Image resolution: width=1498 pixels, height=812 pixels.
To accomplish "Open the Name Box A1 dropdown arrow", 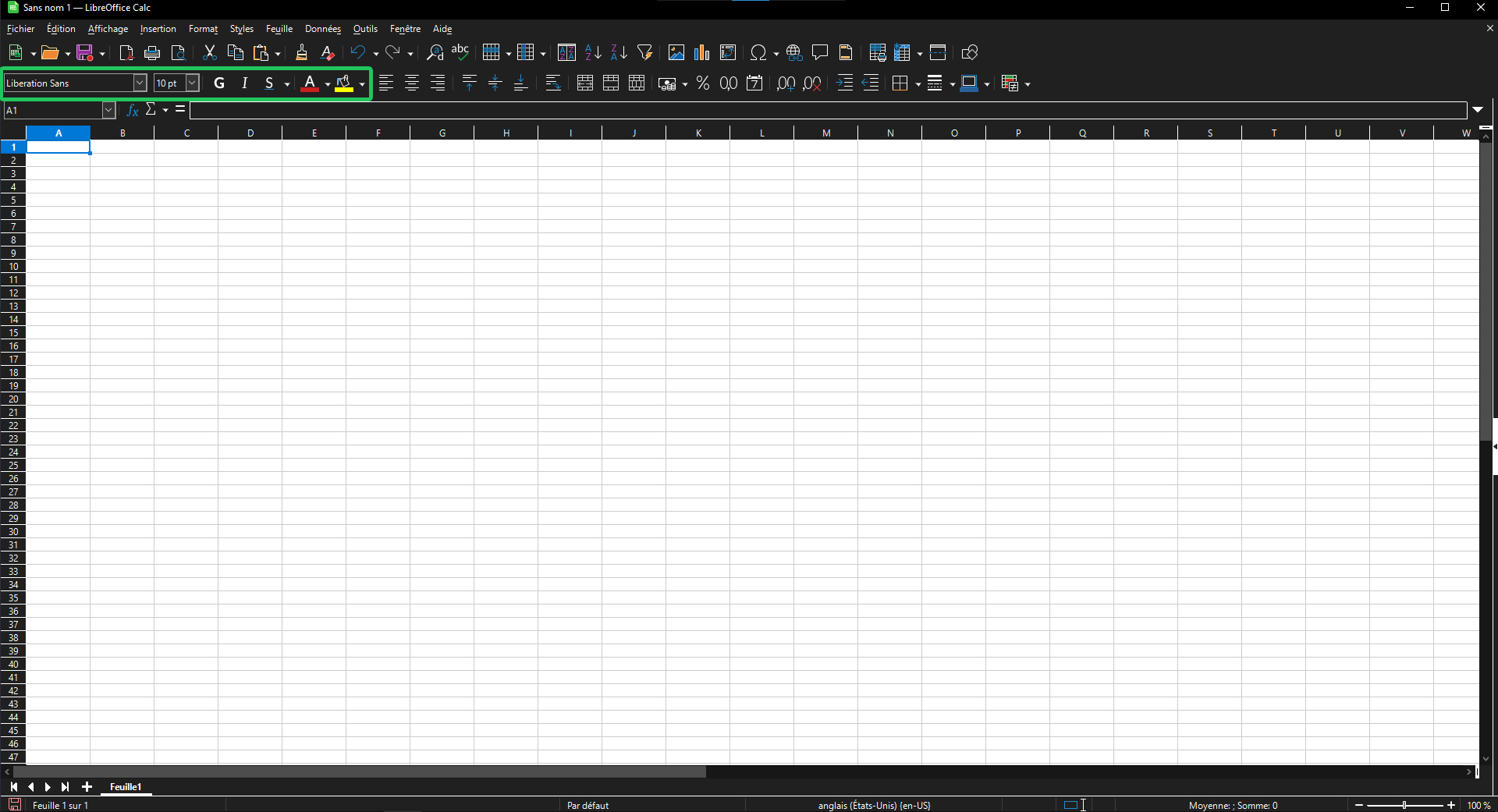I will tap(108, 110).
